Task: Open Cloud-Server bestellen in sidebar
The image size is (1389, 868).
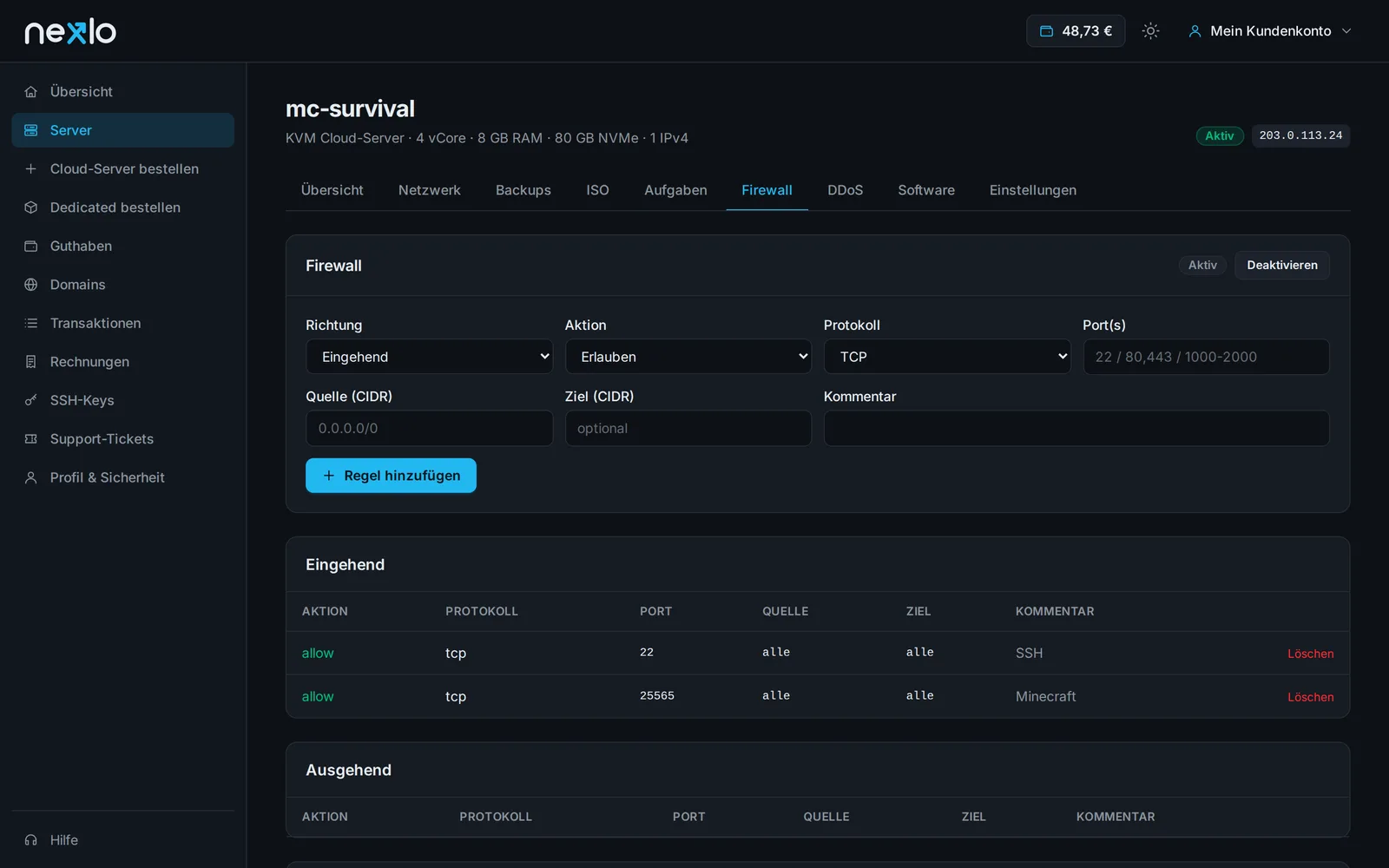Action: pyautogui.click(x=123, y=169)
